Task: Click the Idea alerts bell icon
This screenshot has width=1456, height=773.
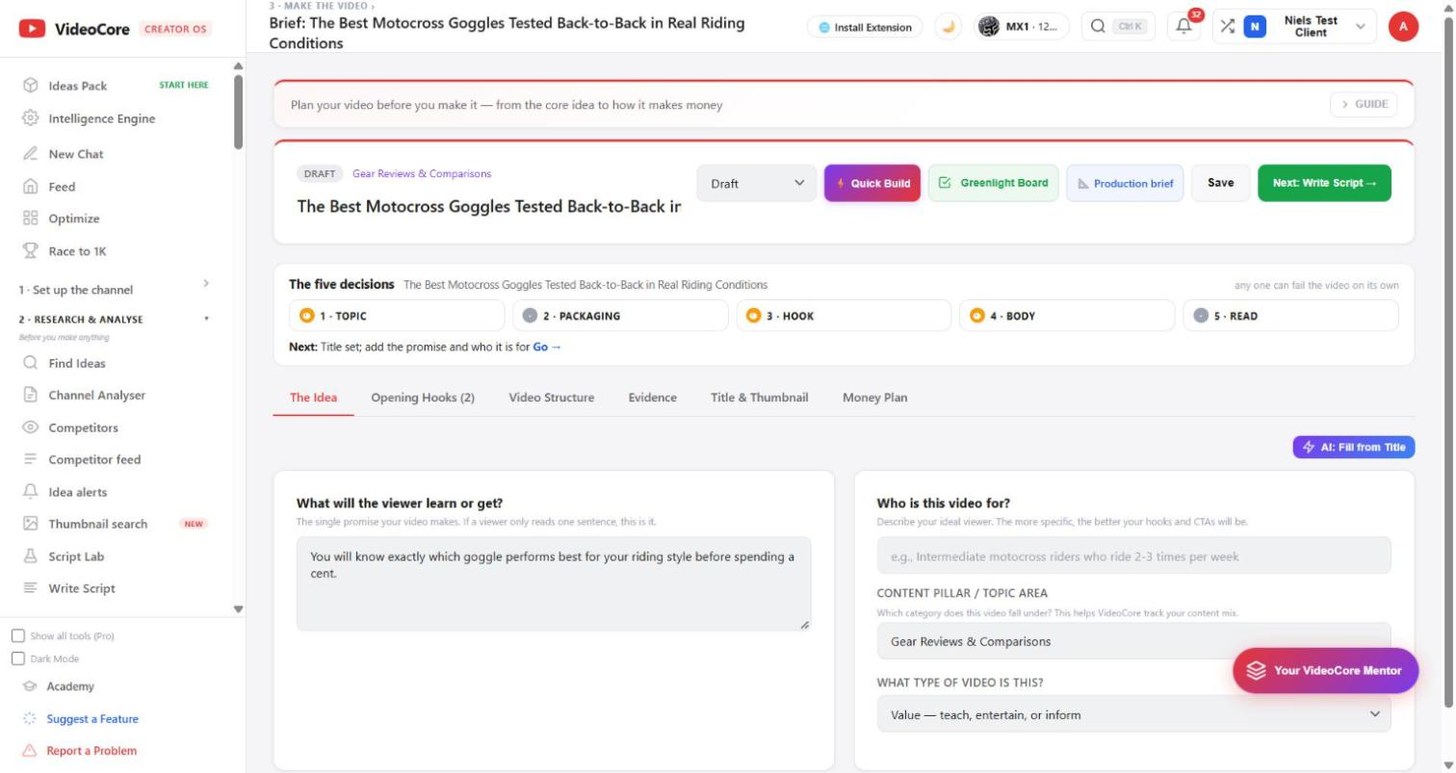Action: (x=30, y=492)
